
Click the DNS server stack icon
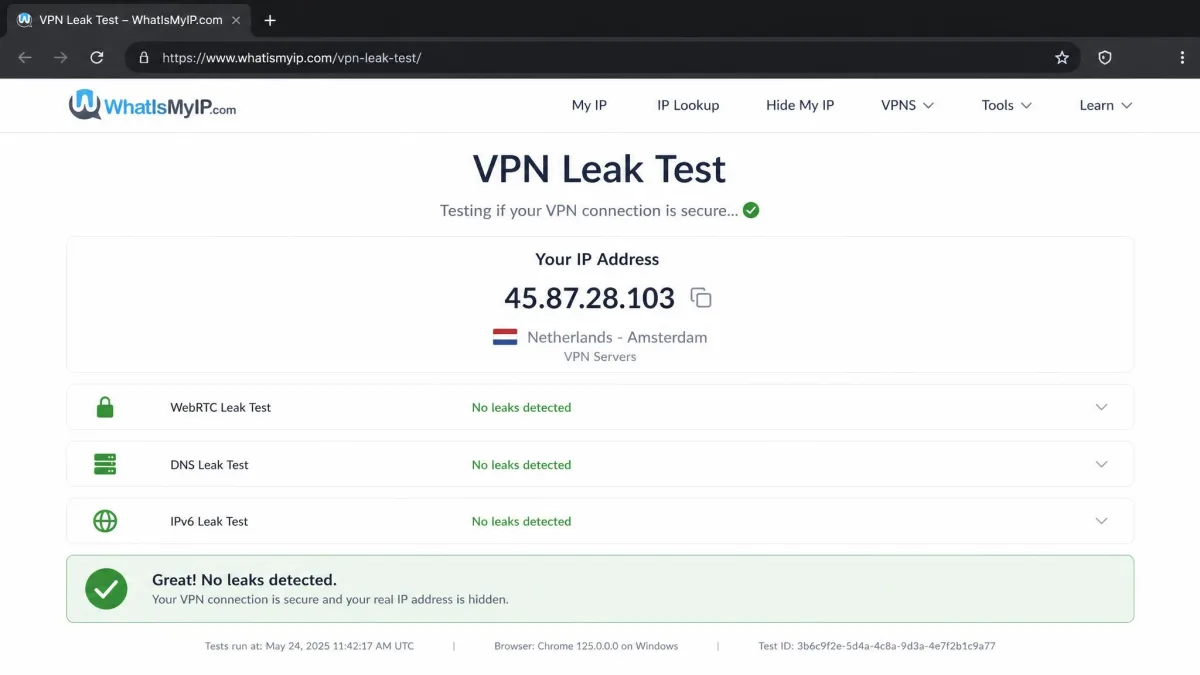pos(105,464)
